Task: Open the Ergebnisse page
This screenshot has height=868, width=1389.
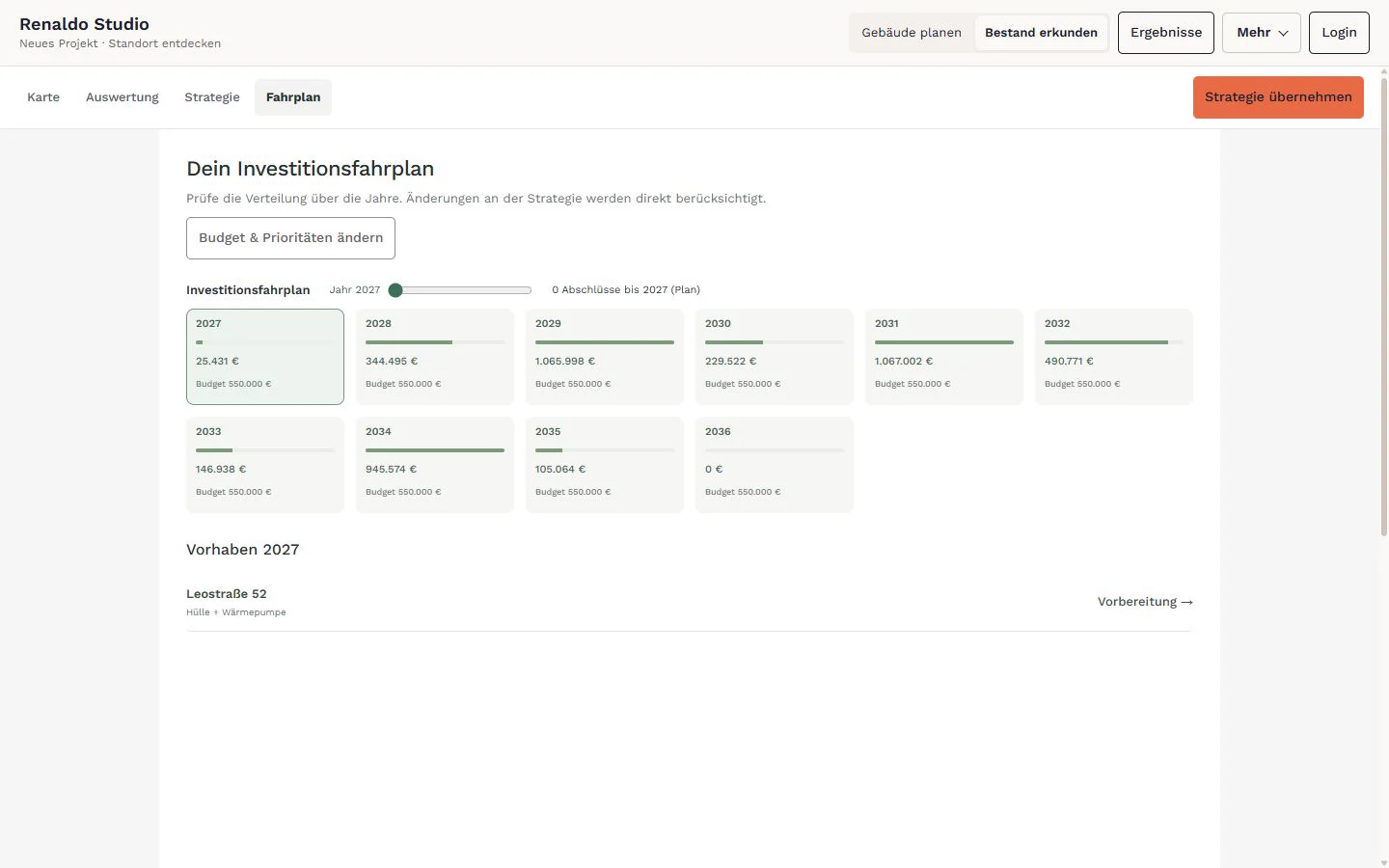Action: [x=1166, y=33]
